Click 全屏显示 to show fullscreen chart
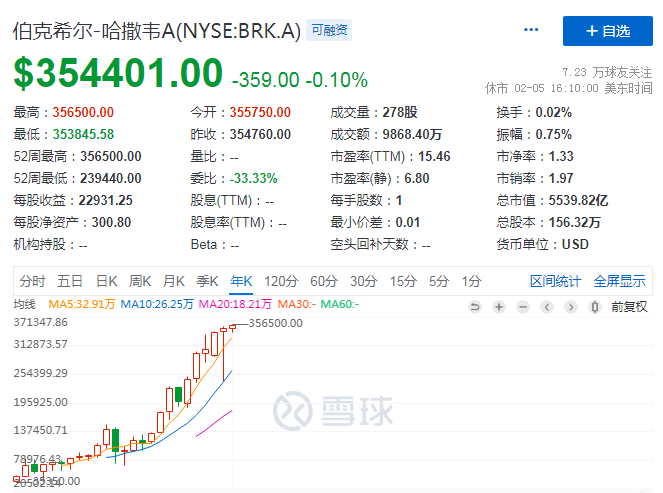The height and width of the screenshot is (493, 663). (620, 280)
